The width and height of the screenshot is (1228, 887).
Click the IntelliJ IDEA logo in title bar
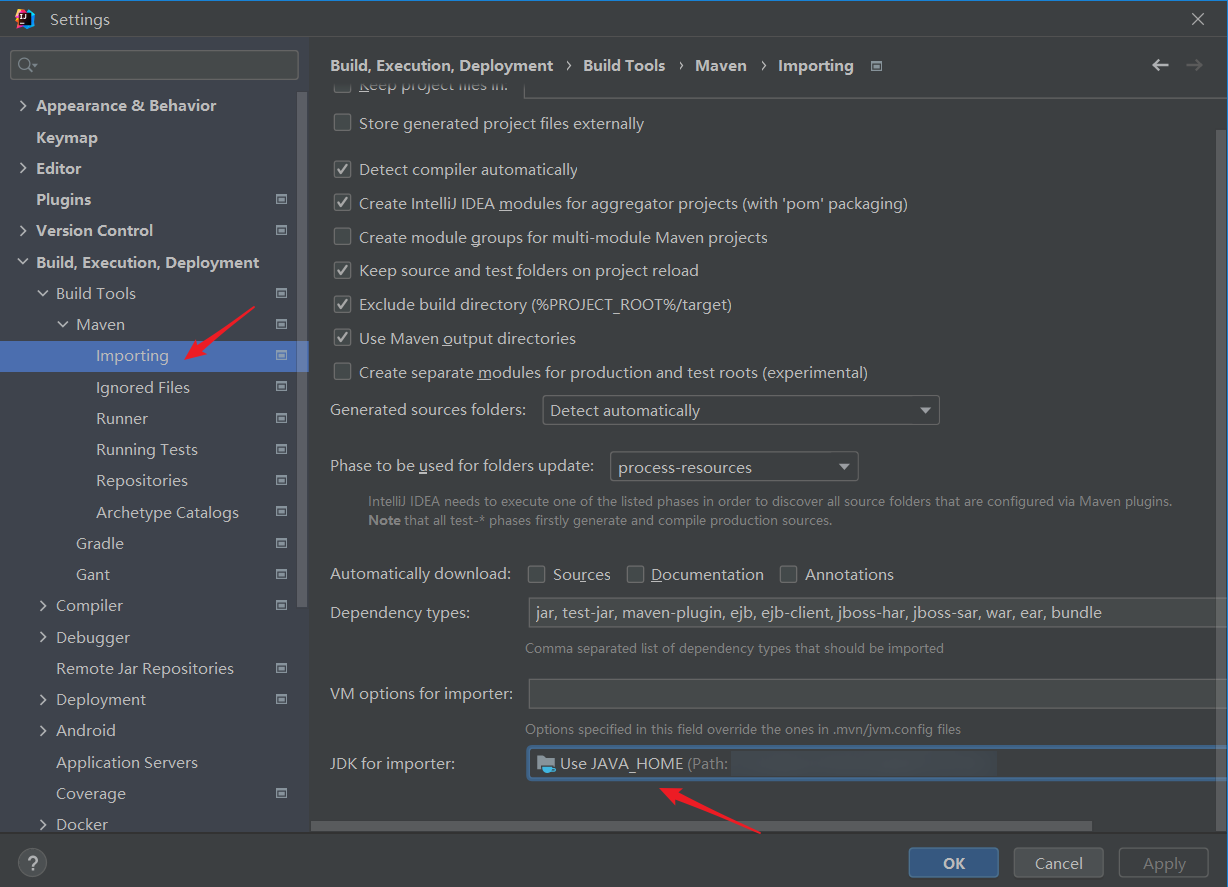click(25, 18)
